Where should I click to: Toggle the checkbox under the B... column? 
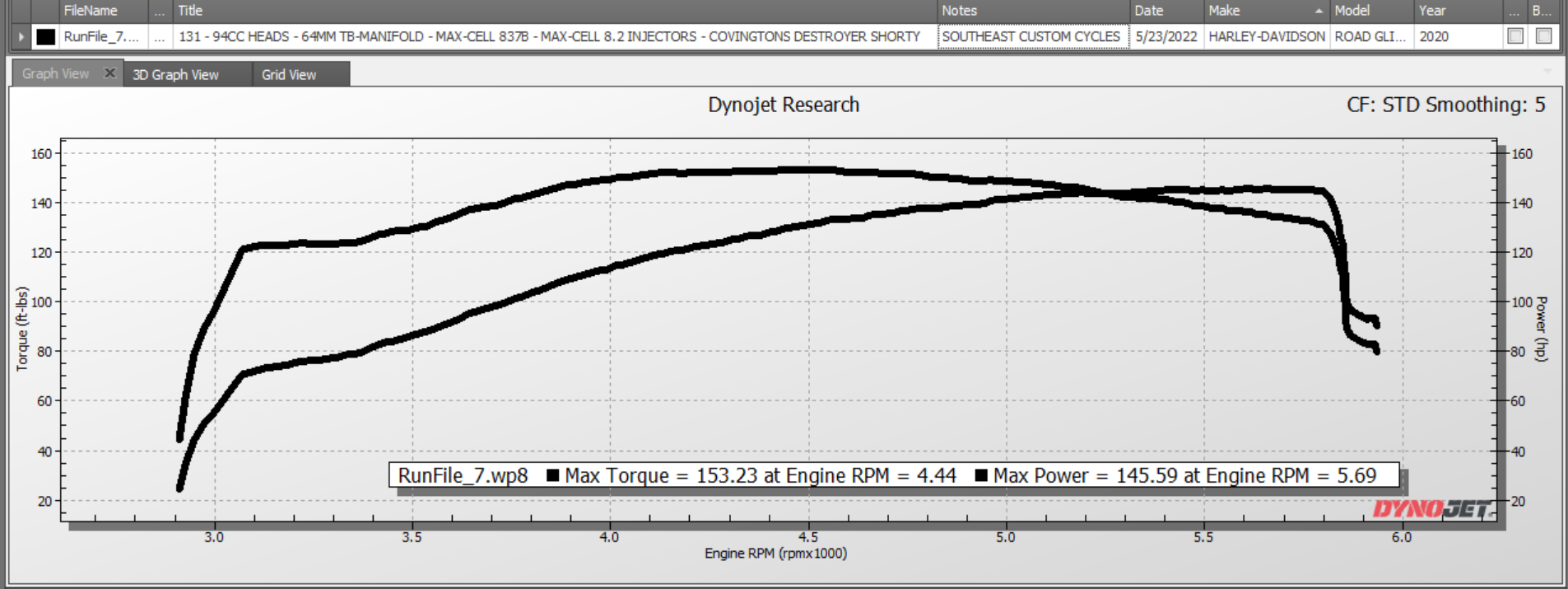point(1543,36)
